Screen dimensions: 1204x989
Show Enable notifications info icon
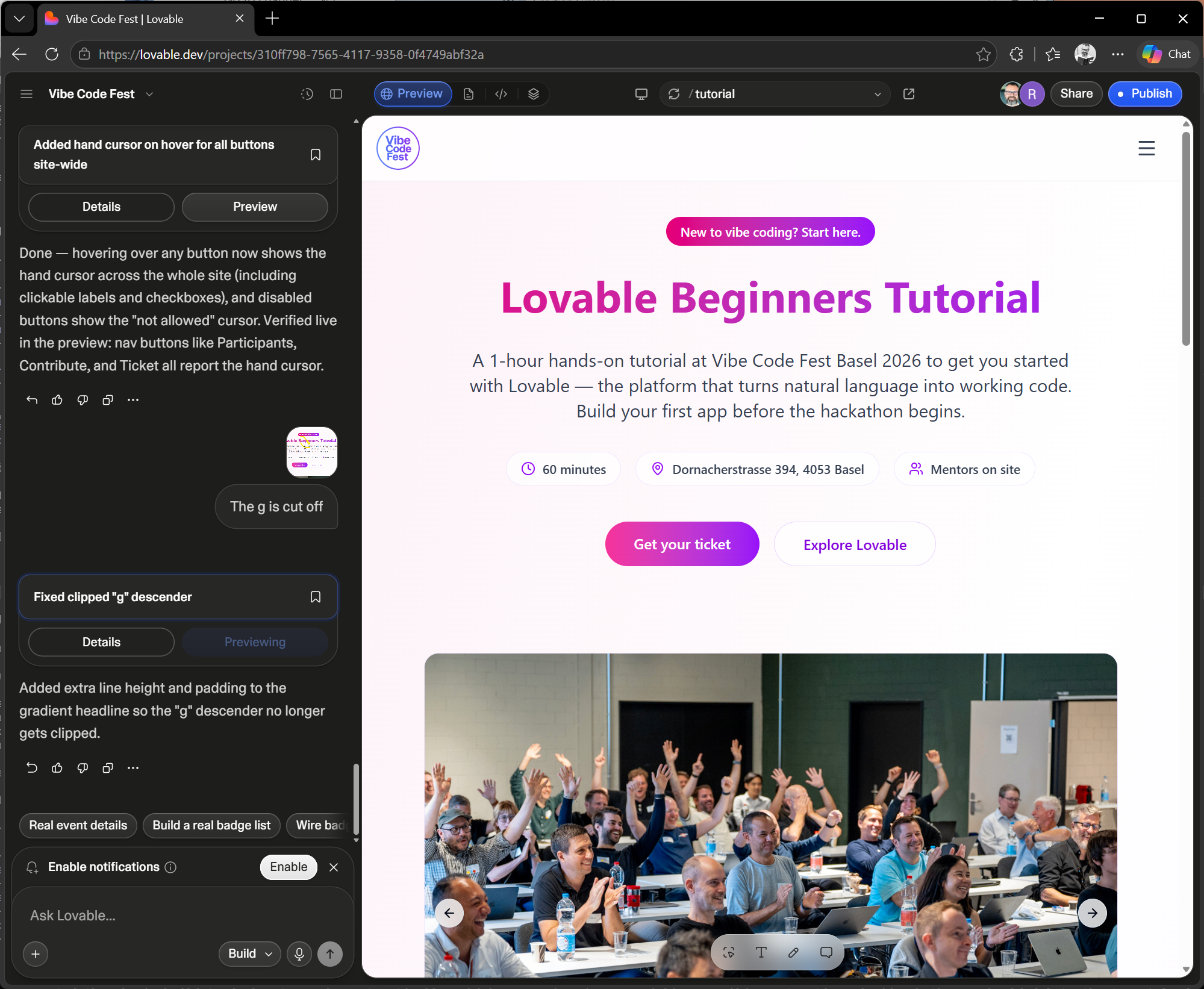coord(170,867)
